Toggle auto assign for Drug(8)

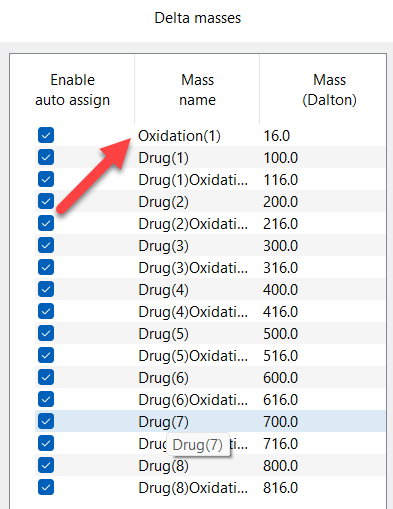pyautogui.click(x=46, y=465)
